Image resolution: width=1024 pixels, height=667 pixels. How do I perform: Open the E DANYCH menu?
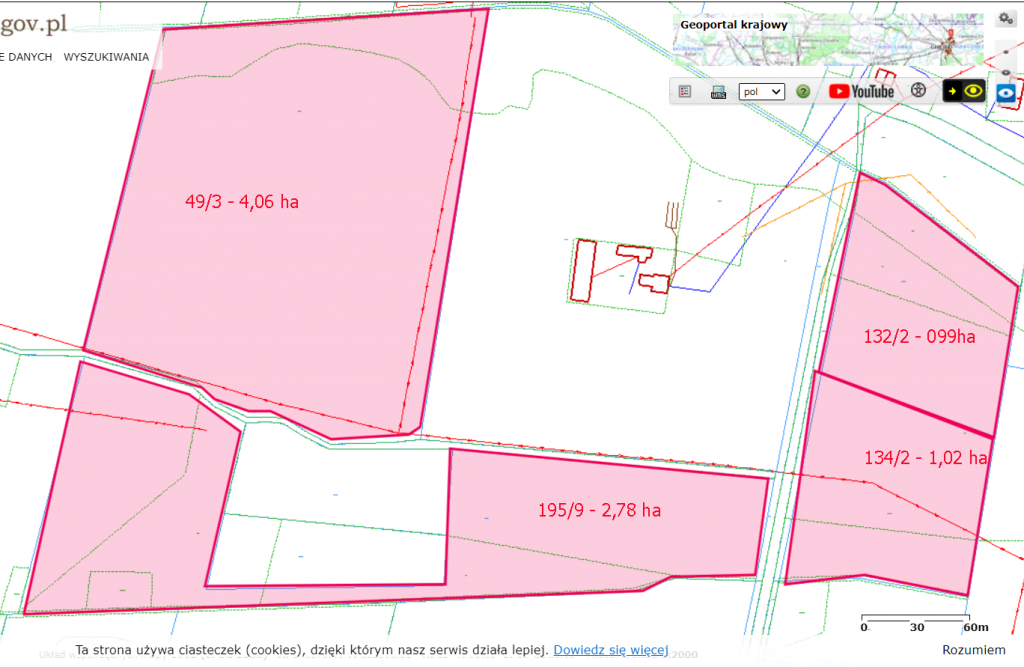pyautogui.click(x=27, y=57)
